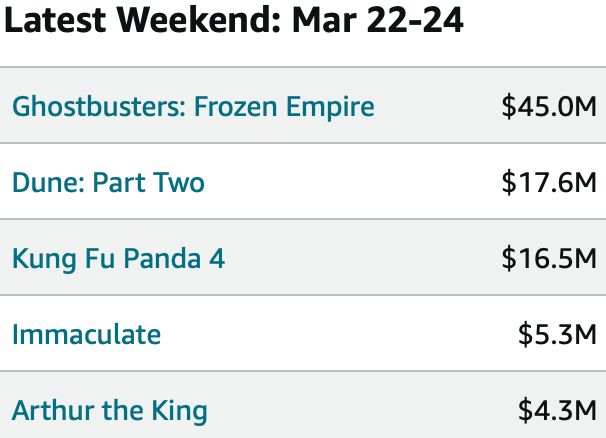
Task: Open the Ghostbusters: Frozen Empire link
Action: (x=193, y=107)
